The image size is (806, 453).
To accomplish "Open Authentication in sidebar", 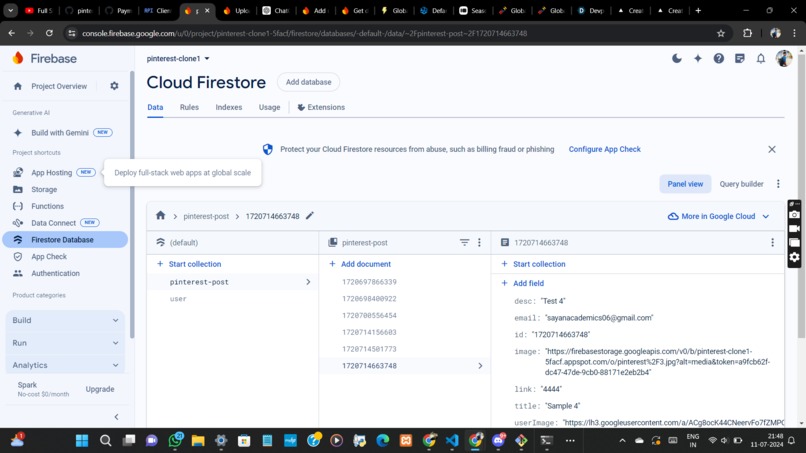I will click(x=56, y=273).
